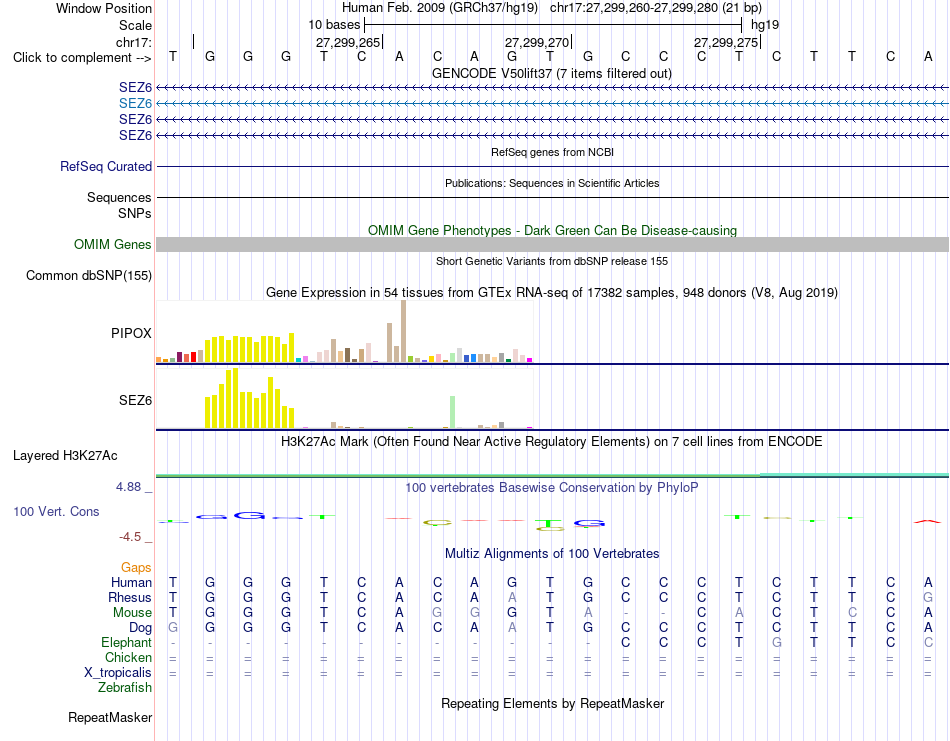This screenshot has height=741, width=950.
Task: Click the 'Layered H3K27Ac' track label
Action: coord(65,456)
